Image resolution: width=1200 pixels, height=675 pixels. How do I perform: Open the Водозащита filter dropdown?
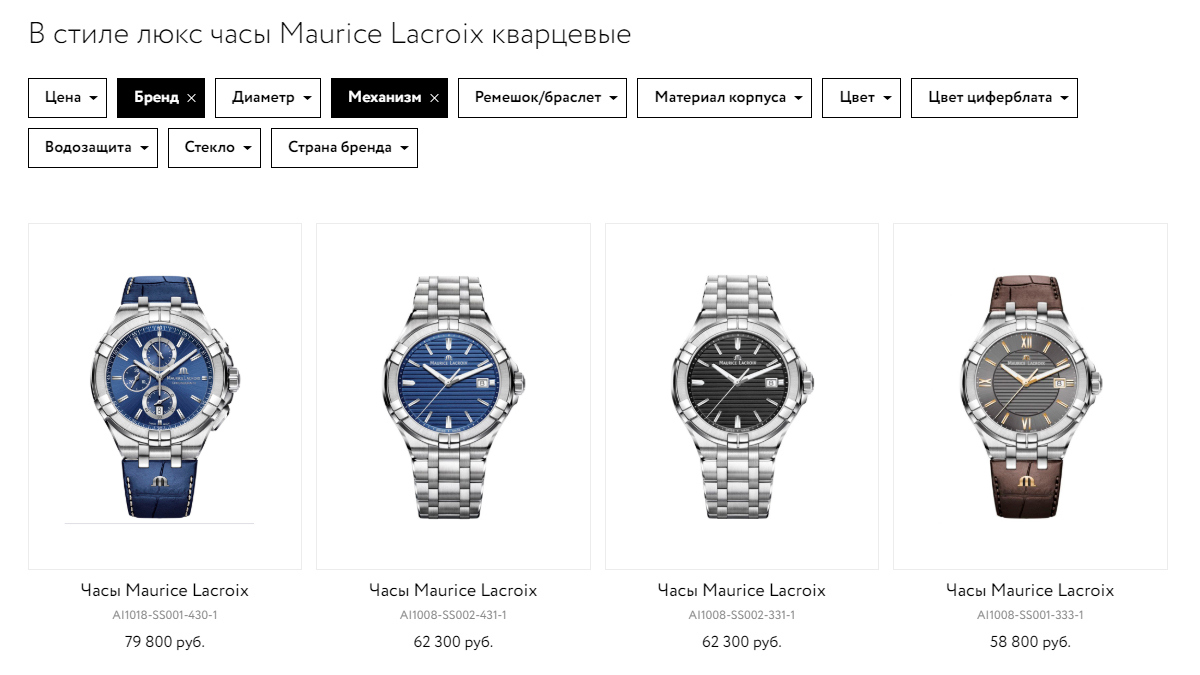tap(93, 148)
